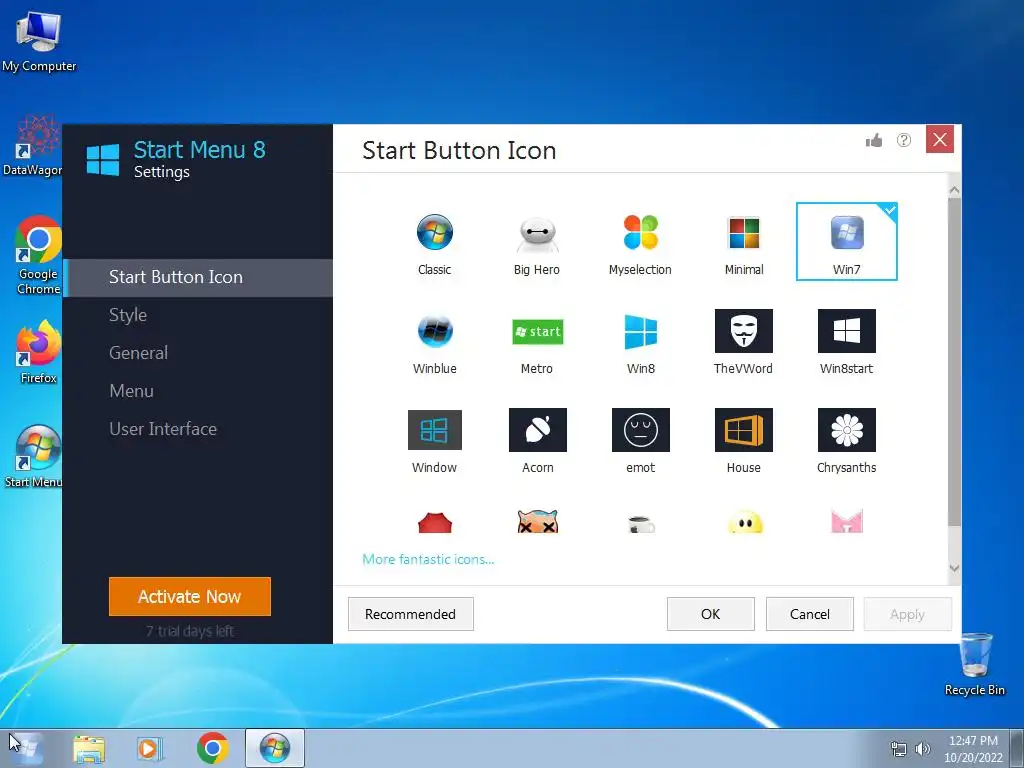Open the Windows Start button on taskbar
Image resolution: width=1024 pixels, height=768 pixels.
(26, 748)
